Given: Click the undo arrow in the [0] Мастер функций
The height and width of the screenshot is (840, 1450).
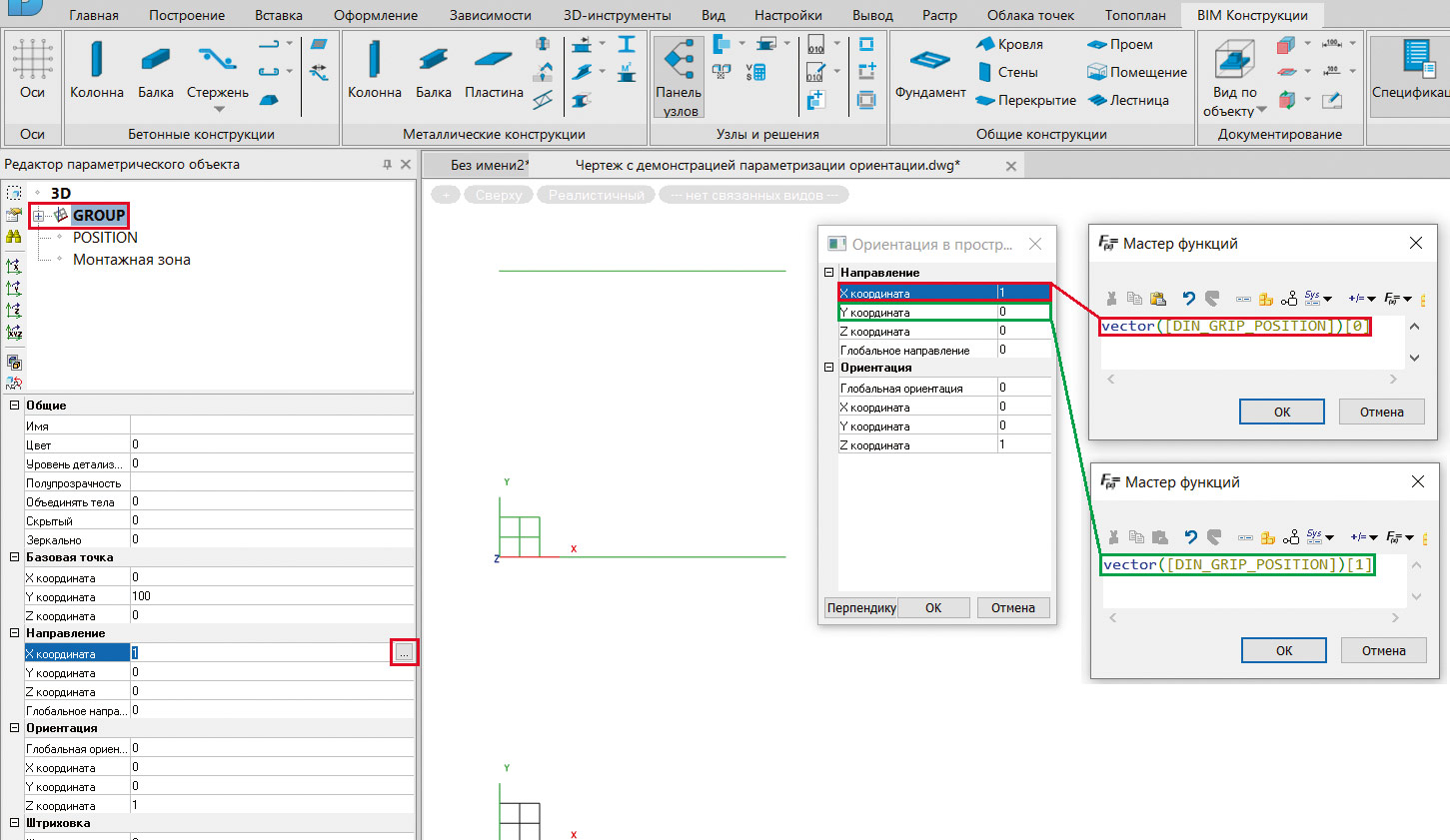Looking at the screenshot, I should [x=1188, y=298].
